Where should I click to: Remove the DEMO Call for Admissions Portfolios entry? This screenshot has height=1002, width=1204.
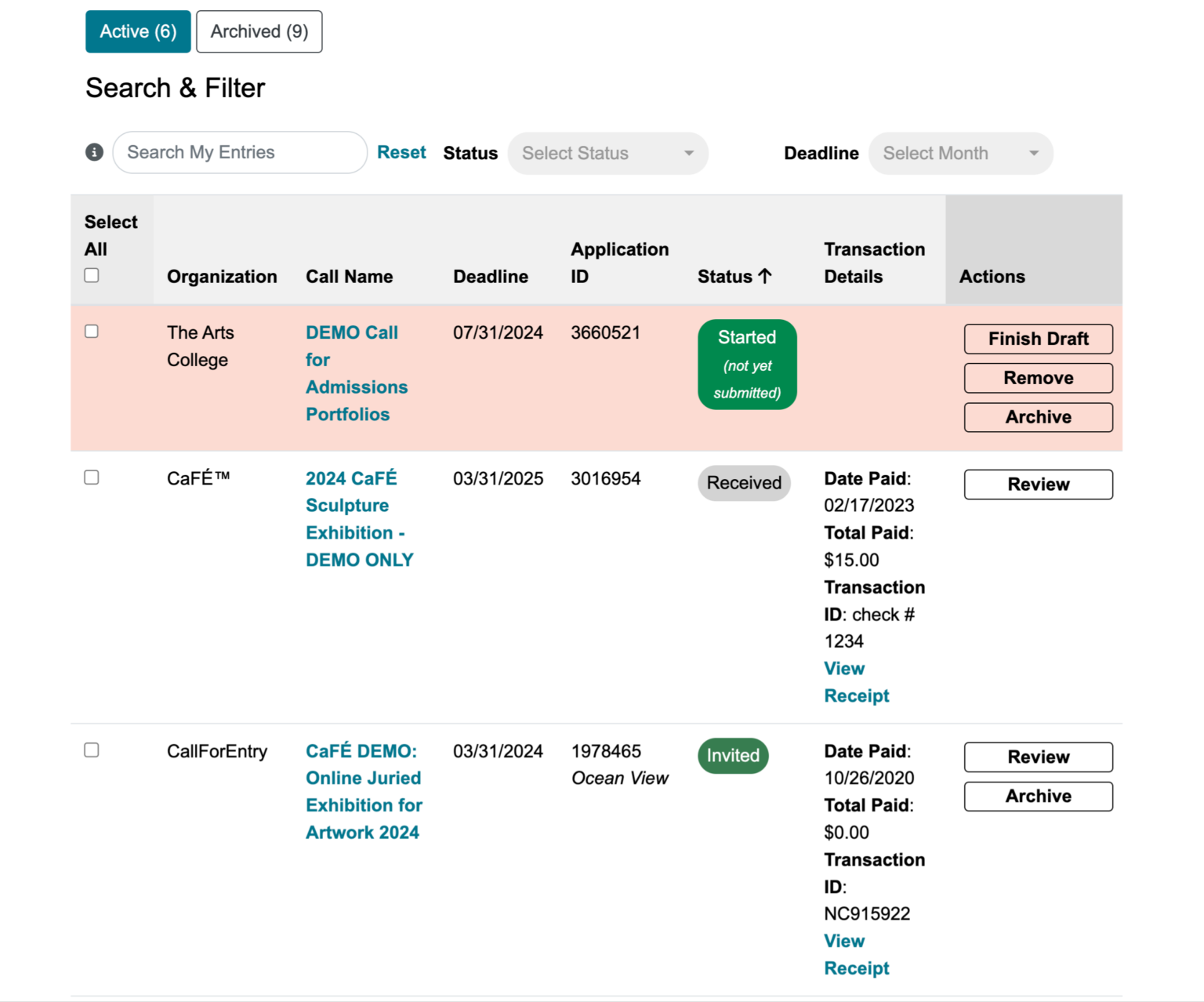1038,377
